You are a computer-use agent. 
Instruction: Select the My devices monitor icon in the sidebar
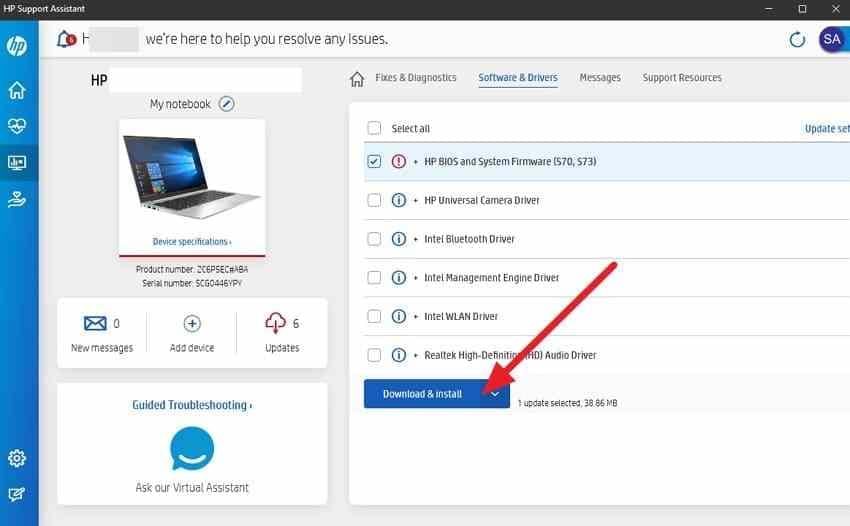click(x=17, y=162)
